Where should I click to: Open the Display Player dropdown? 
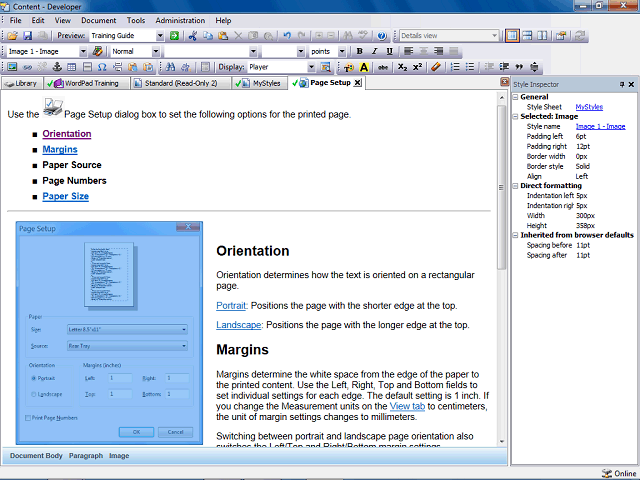[x=311, y=67]
